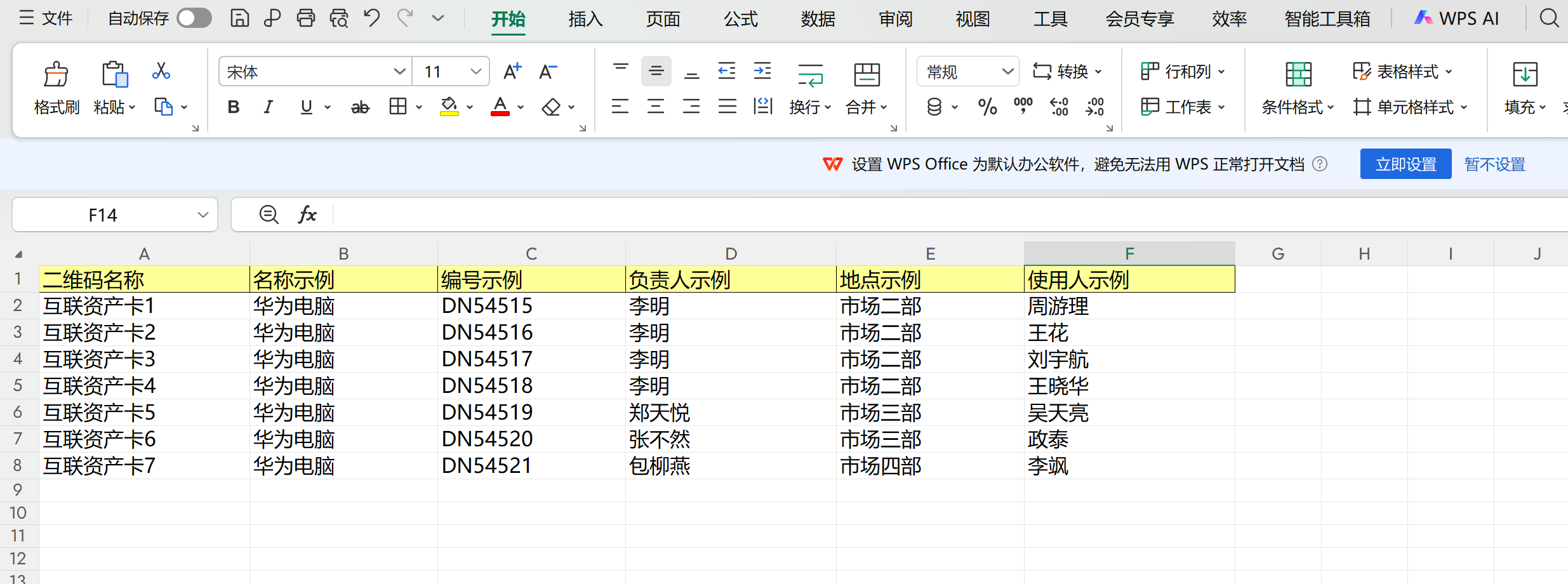Toggle the AutoSave (自动保存) switch

pyautogui.click(x=194, y=18)
